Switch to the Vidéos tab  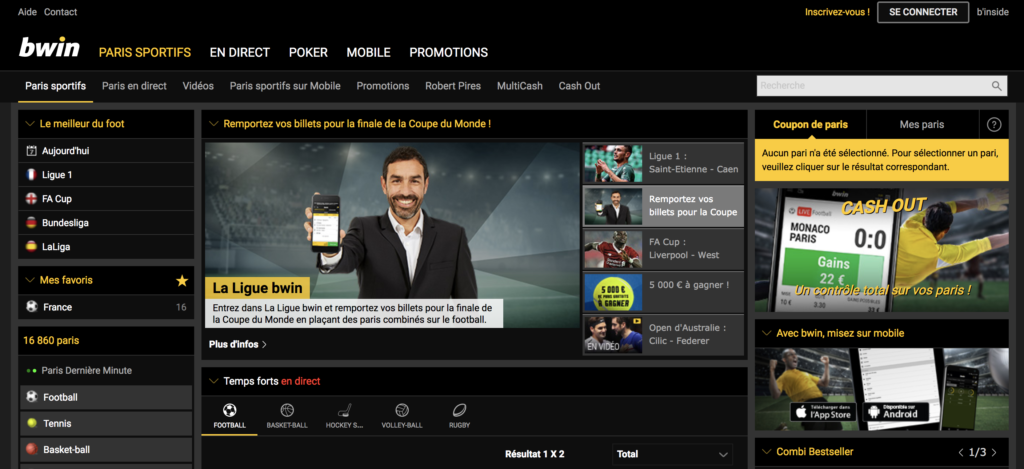click(199, 86)
